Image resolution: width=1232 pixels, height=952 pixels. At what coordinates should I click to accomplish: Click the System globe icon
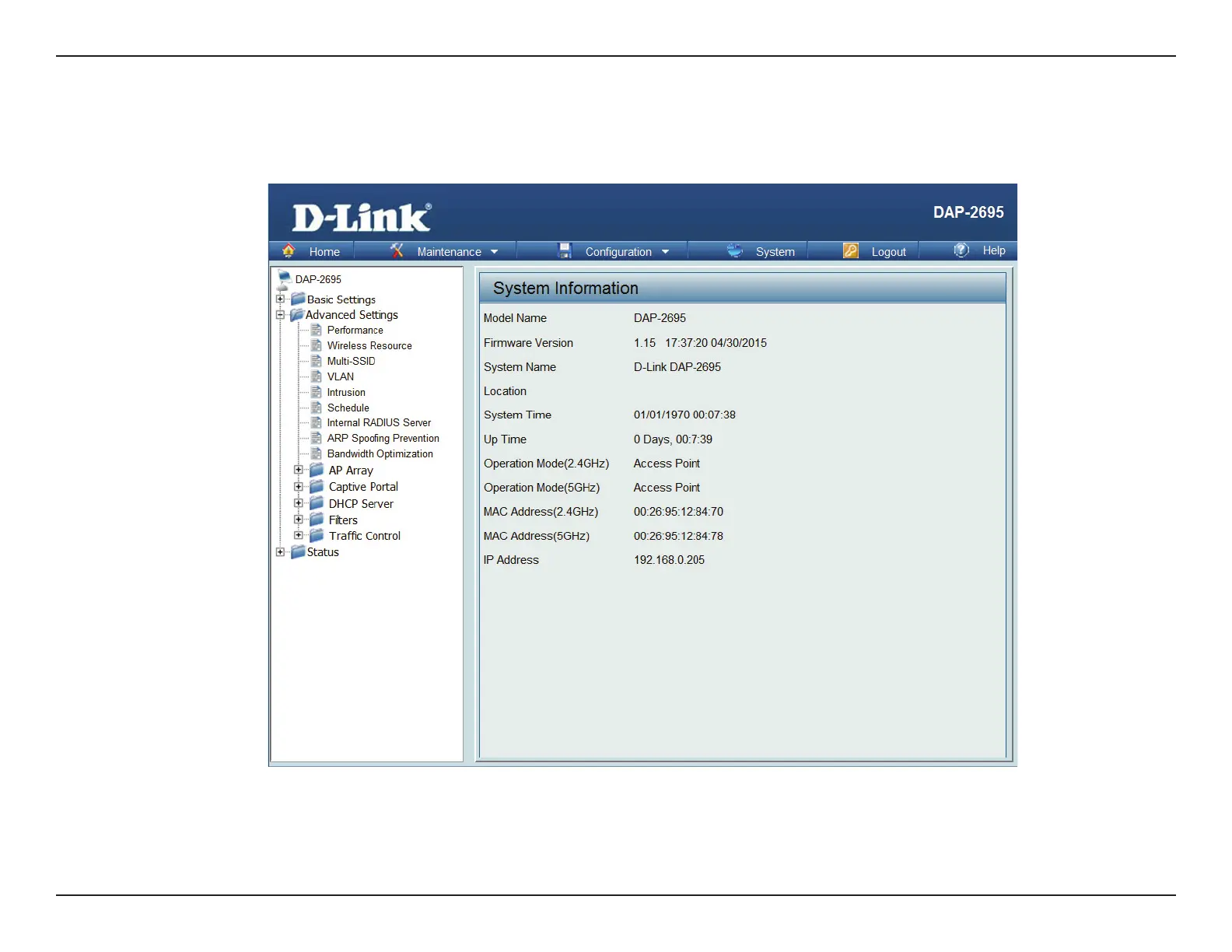(735, 250)
